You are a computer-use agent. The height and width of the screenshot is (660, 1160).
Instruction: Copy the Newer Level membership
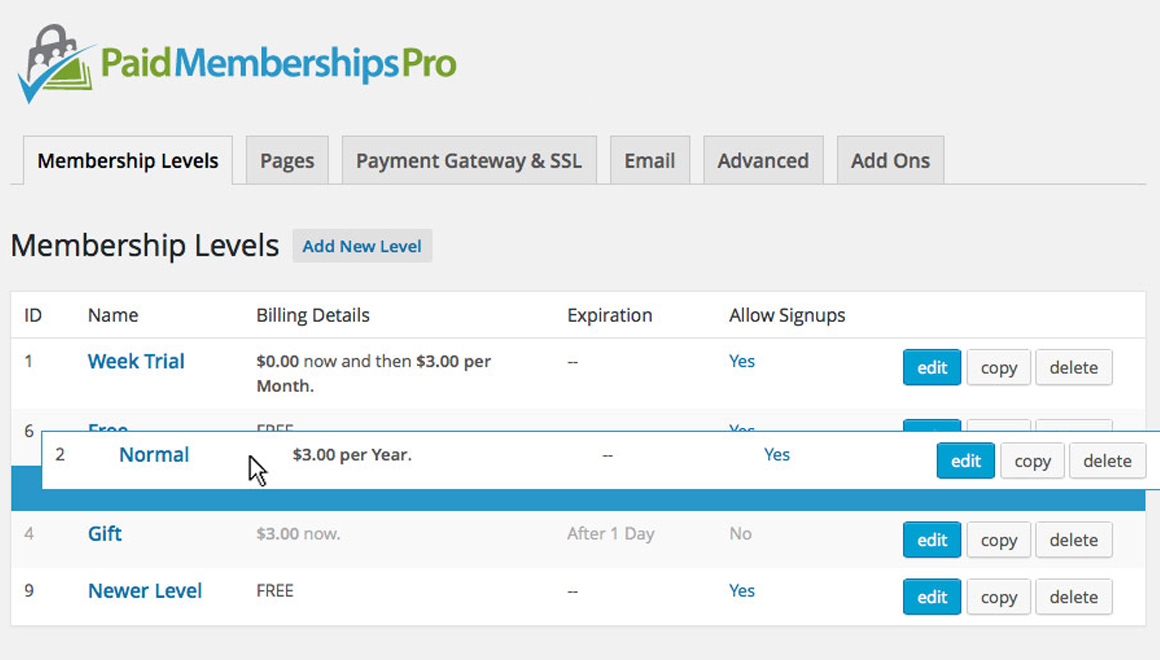click(998, 597)
